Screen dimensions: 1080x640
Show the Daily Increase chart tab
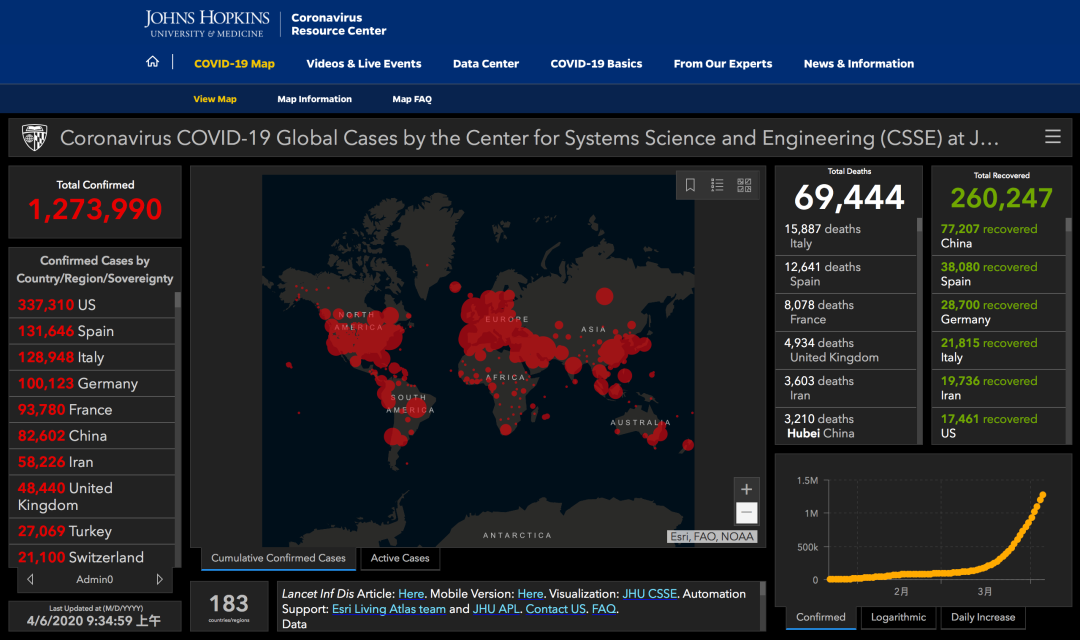click(x=982, y=617)
